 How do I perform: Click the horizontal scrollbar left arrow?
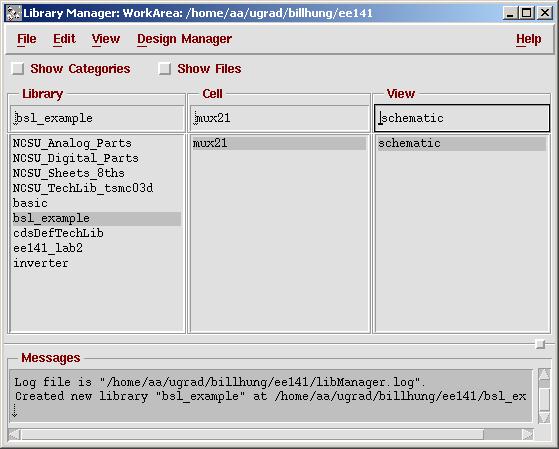[14, 434]
